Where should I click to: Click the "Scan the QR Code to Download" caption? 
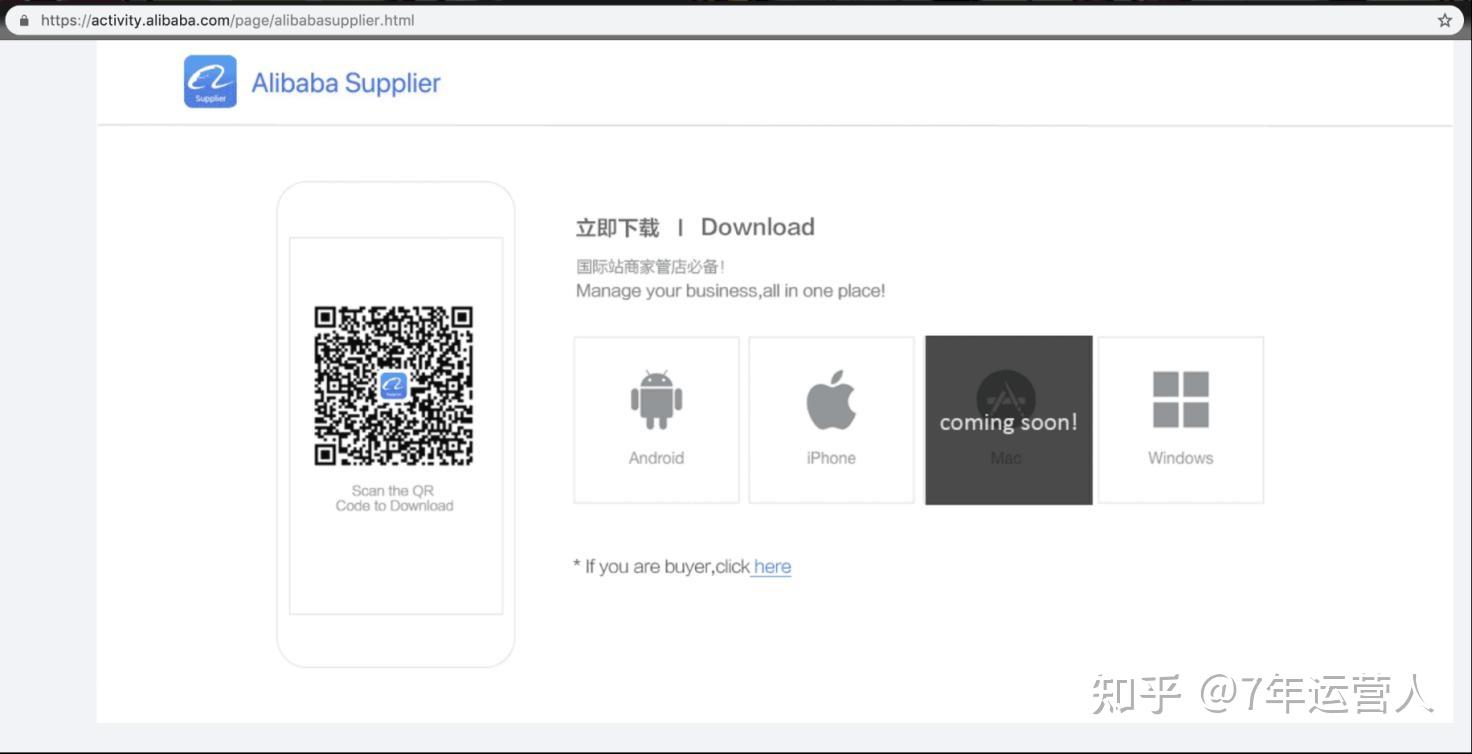395,498
